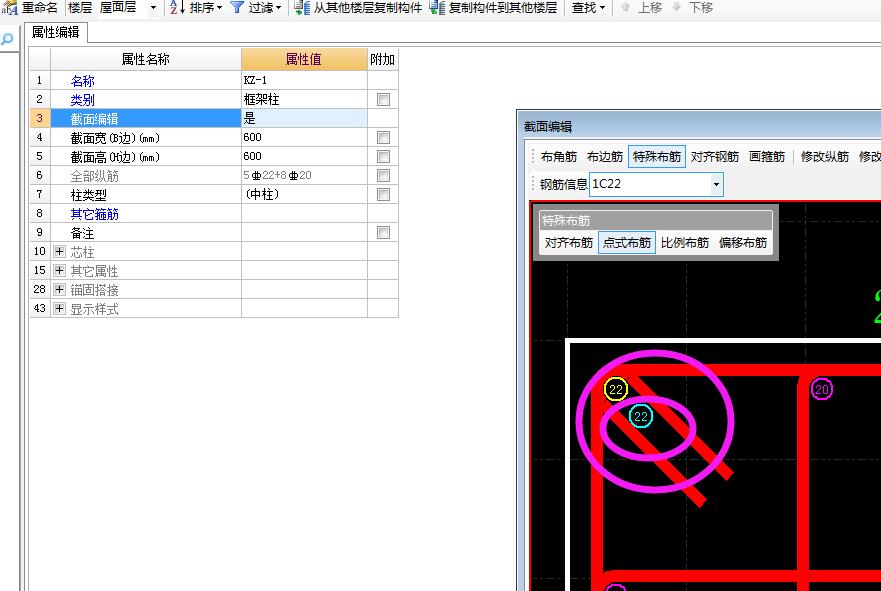
Task: Toggle 附加 checkbox for 全部纵筋 row
Action: pyautogui.click(x=383, y=175)
